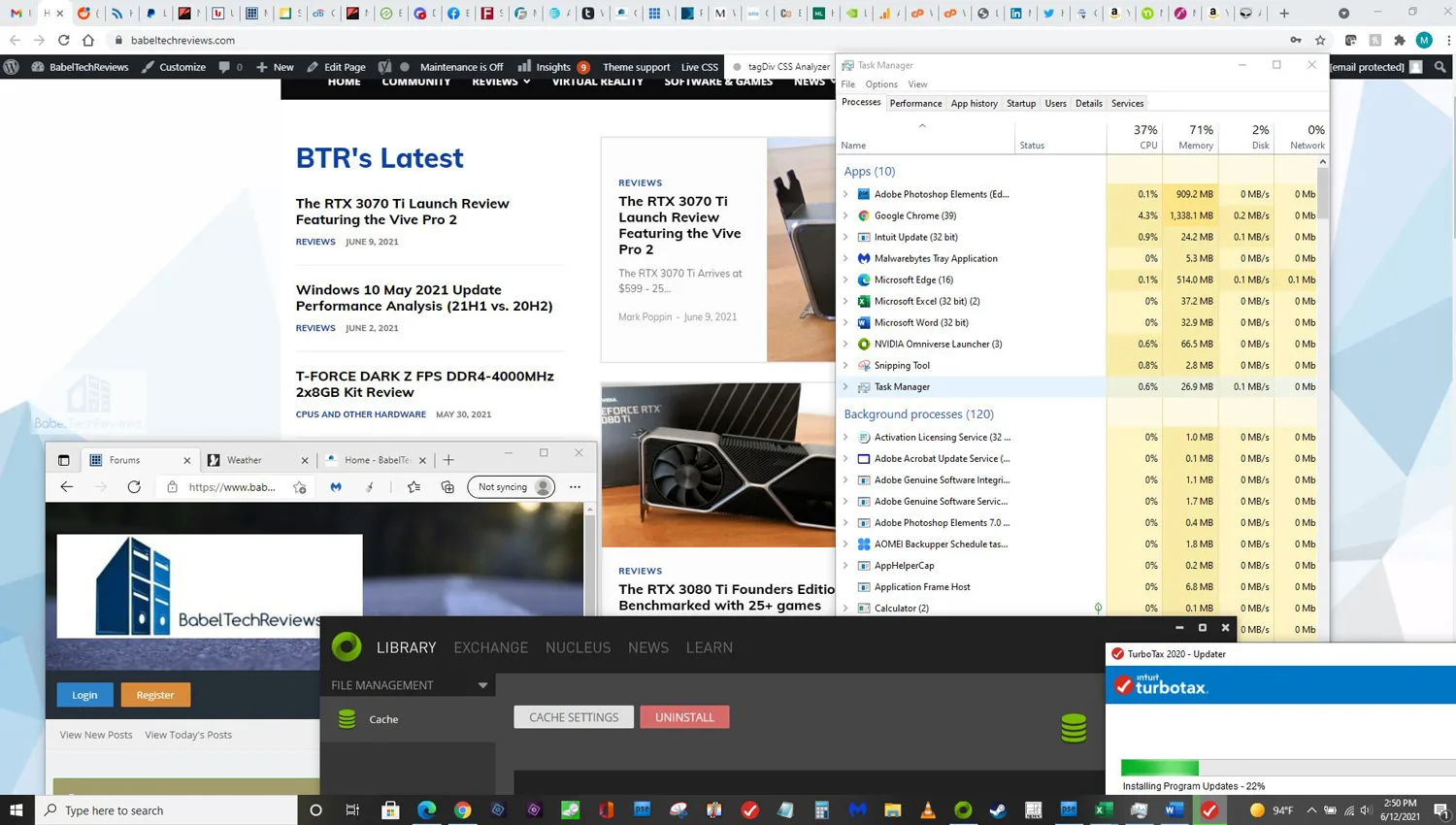
Task: Open Microsoft Store from taskbar
Action: click(x=390, y=810)
